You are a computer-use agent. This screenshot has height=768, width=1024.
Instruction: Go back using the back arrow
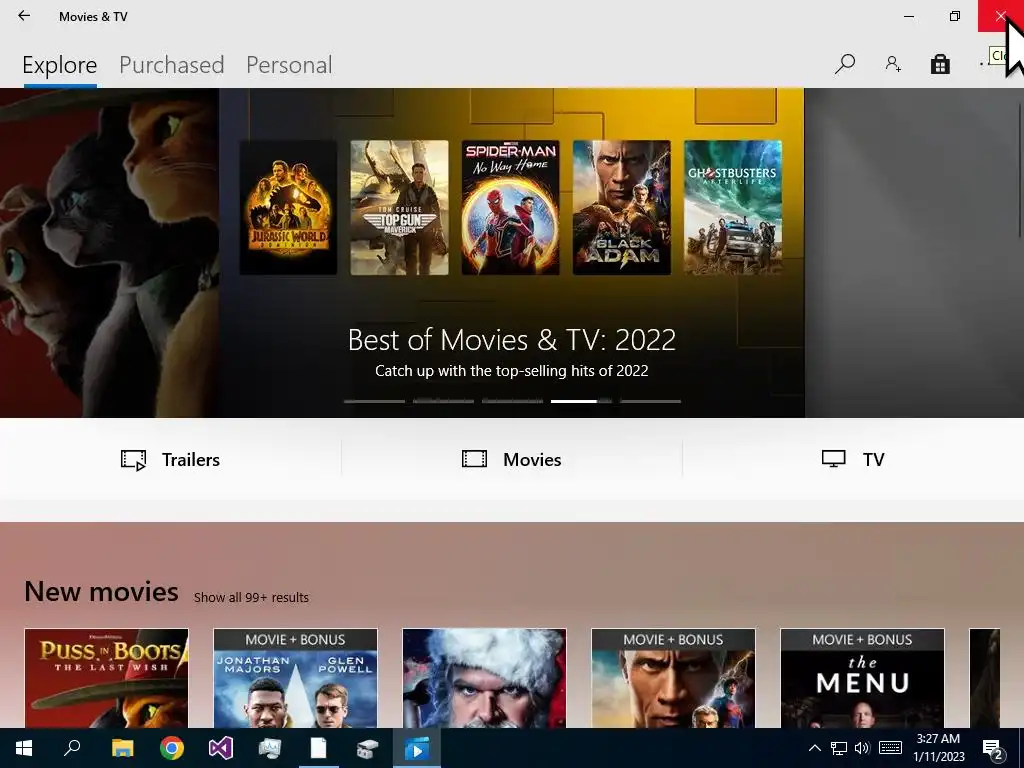click(x=24, y=16)
